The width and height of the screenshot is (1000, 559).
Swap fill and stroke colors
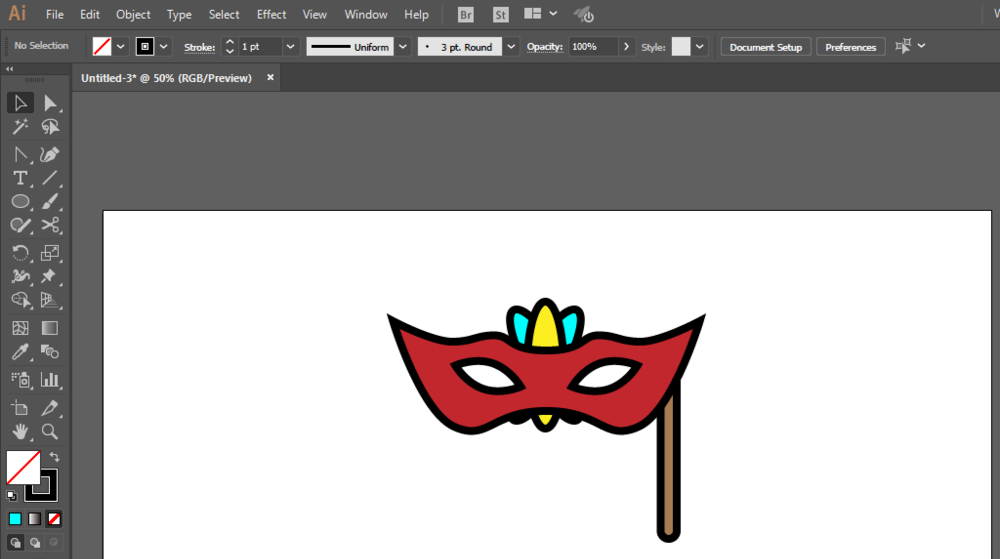click(54, 457)
